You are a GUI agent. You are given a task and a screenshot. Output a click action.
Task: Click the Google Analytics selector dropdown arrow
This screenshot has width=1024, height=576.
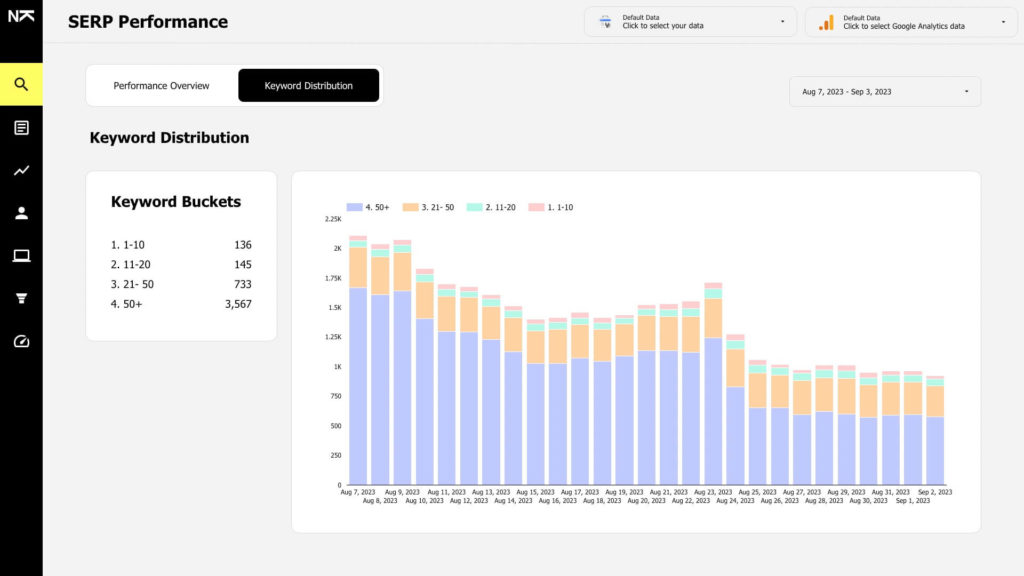click(1003, 22)
